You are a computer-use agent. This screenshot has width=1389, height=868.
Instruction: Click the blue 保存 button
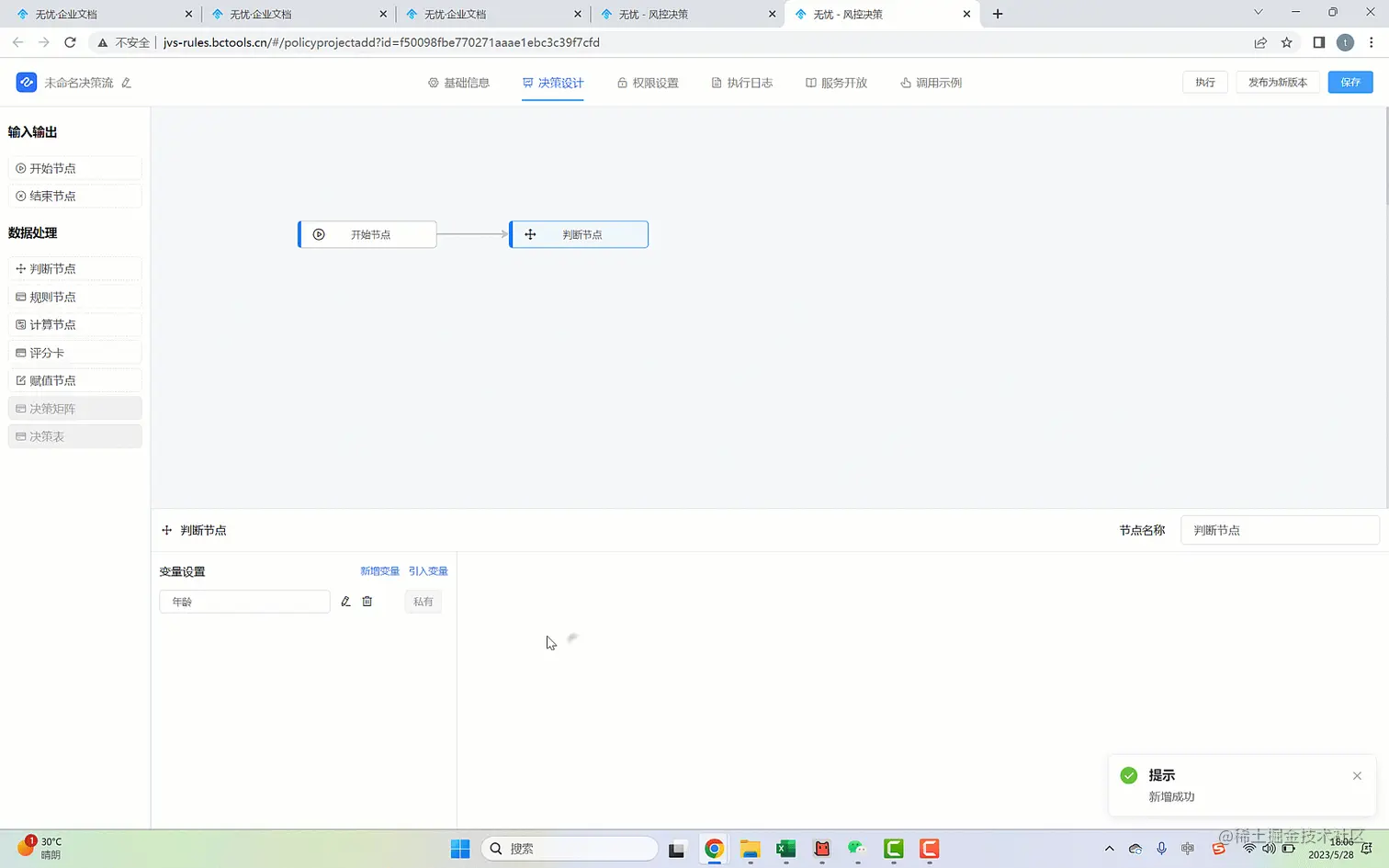click(1350, 83)
